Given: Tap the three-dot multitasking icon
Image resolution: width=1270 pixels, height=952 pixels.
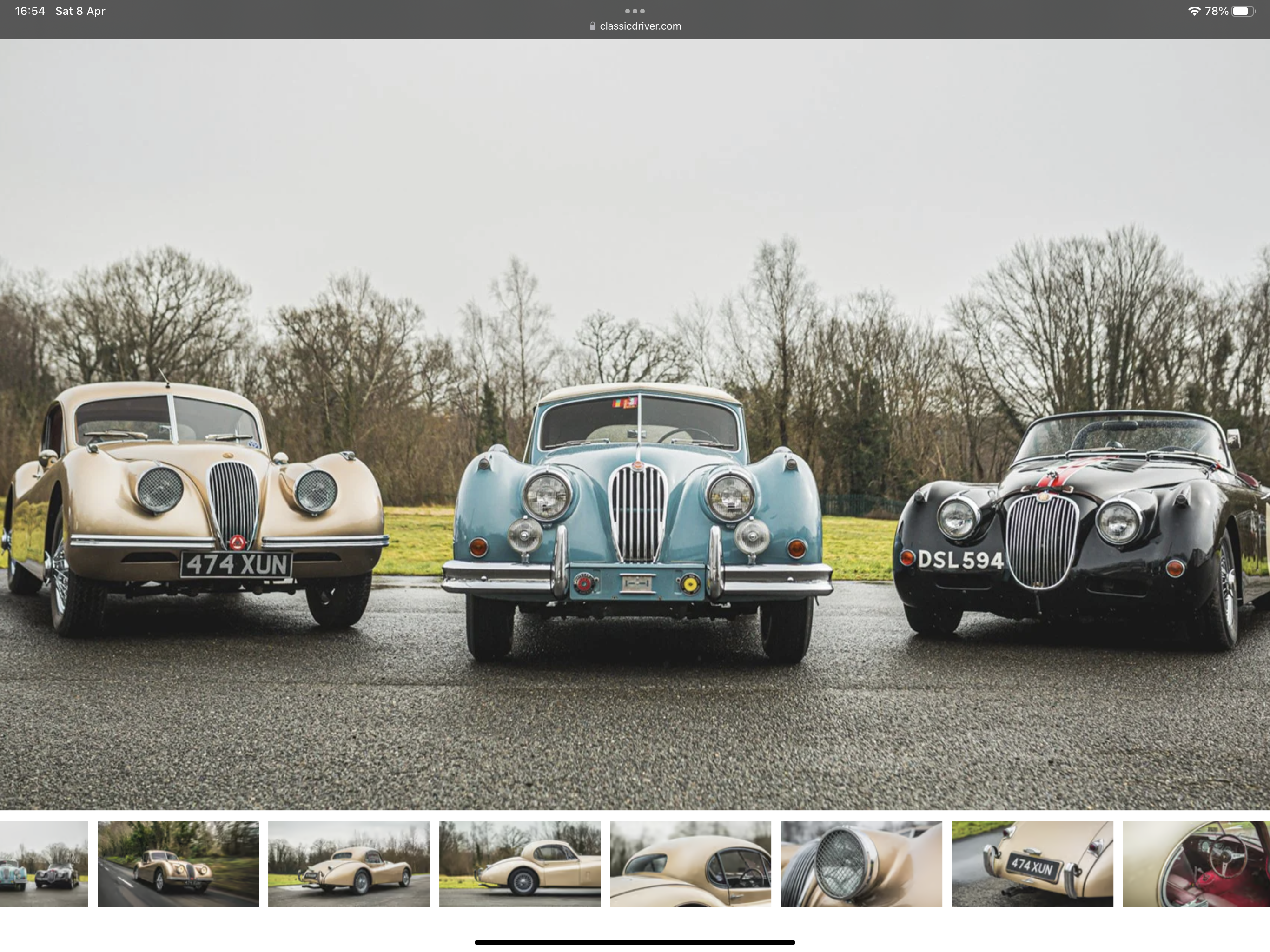Looking at the screenshot, I should click(635, 11).
